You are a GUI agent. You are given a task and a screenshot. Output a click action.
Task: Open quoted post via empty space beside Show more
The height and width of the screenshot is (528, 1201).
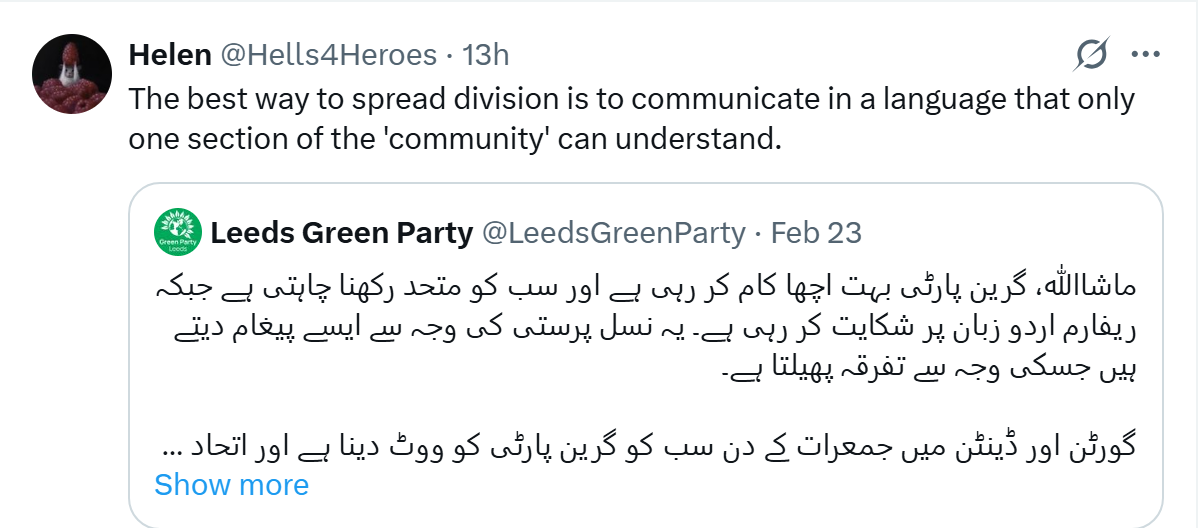pos(700,485)
